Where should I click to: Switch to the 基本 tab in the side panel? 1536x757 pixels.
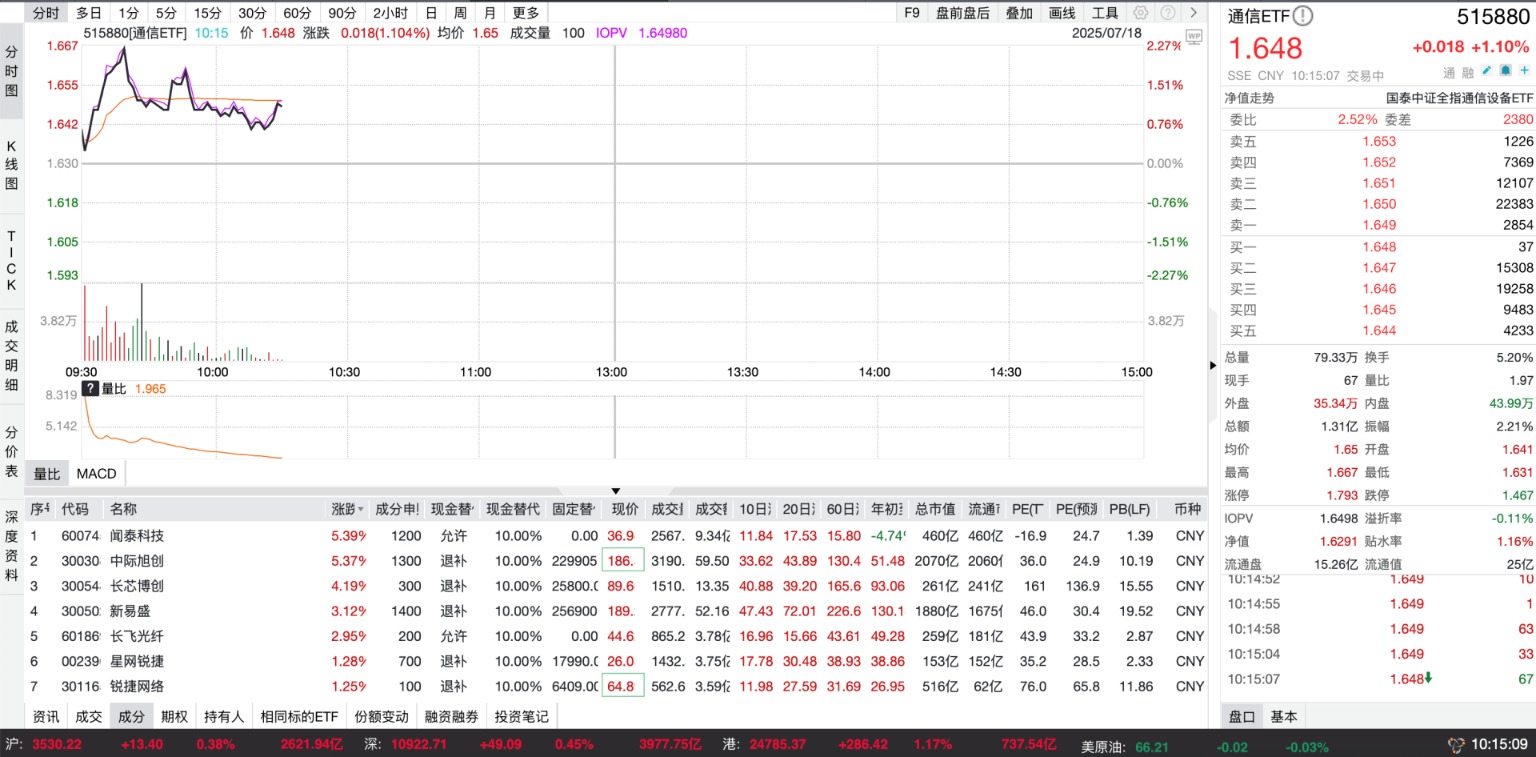[1284, 716]
